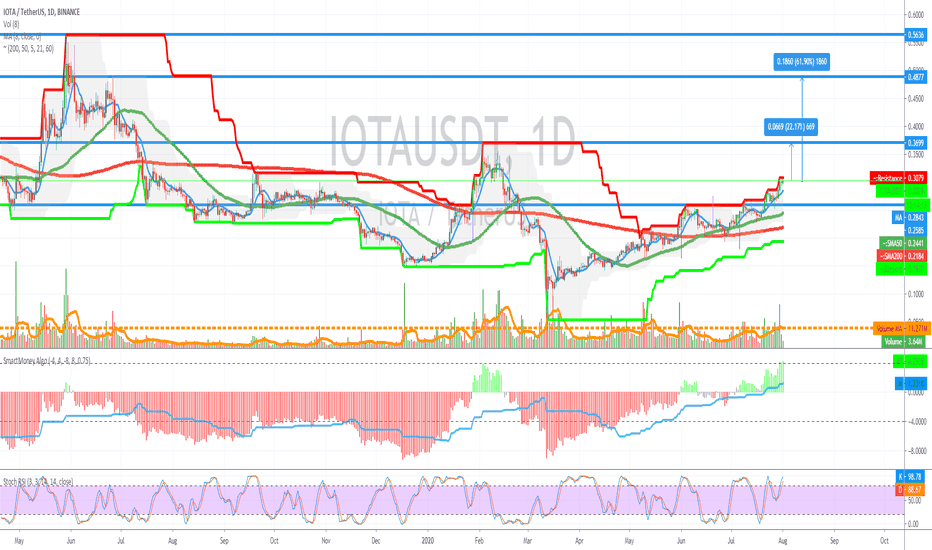Click the May label on the time axis
This screenshot has height=550, width=932.
tap(19, 541)
